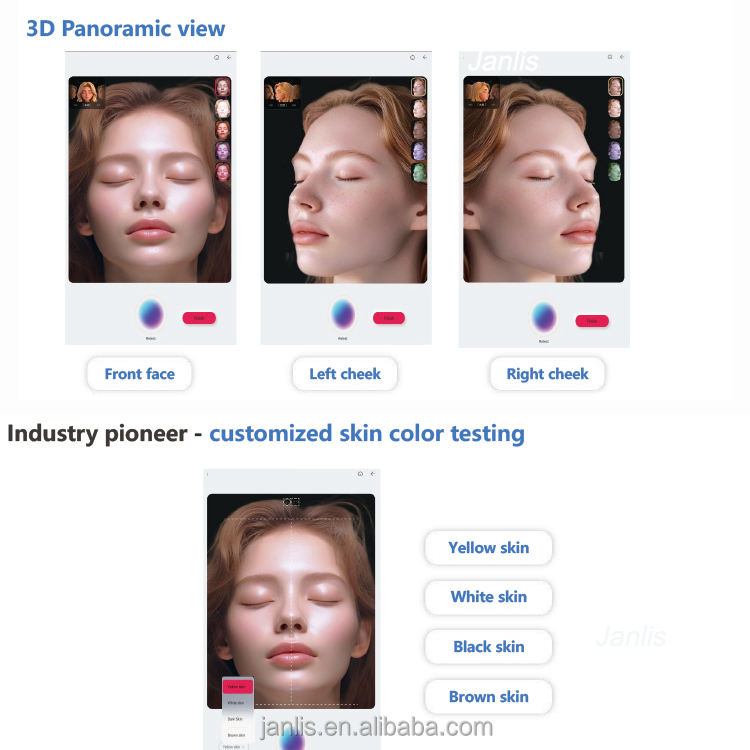
Task: Select the top natural face filter in Left cheek screen
Action: [x=419, y=87]
